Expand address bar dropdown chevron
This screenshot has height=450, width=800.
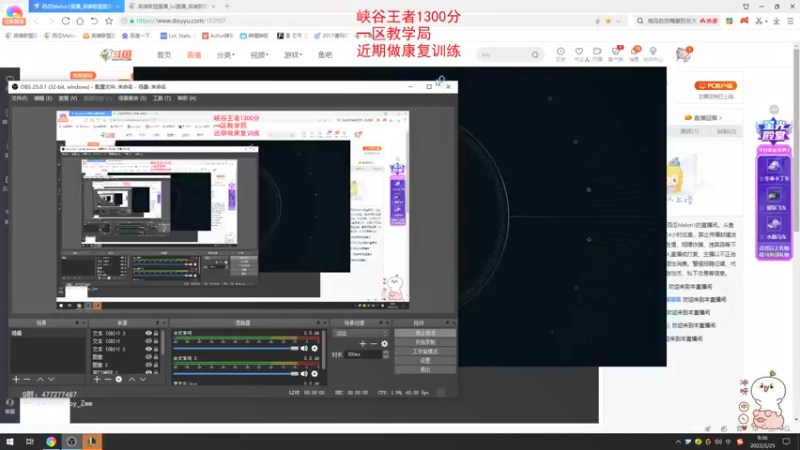coord(618,21)
